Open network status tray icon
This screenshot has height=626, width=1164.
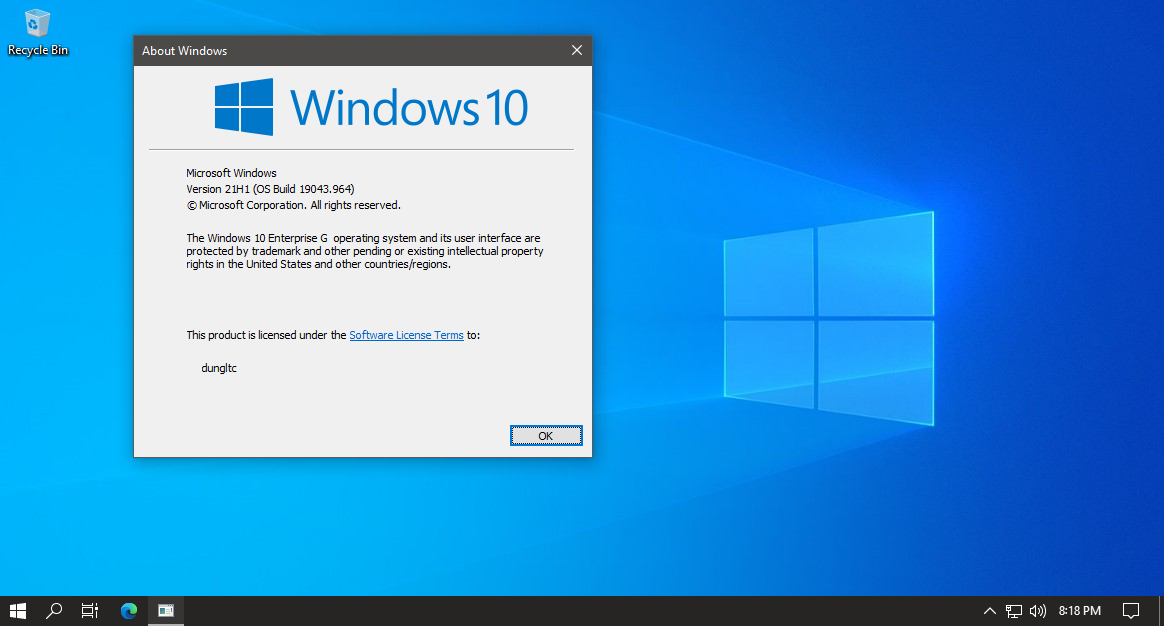[1013, 610]
